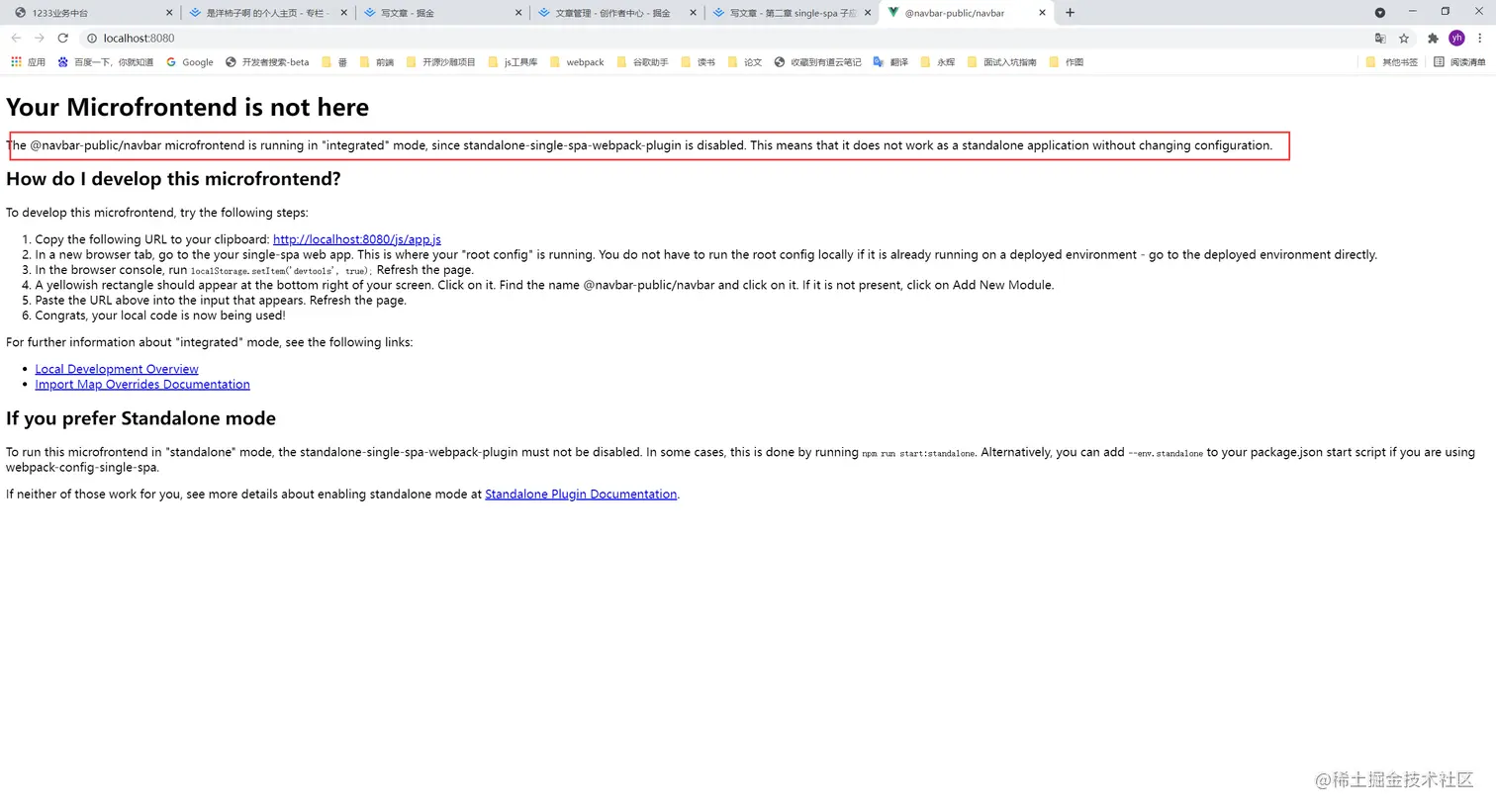Open the 番 bookmark folder

click(x=334, y=61)
